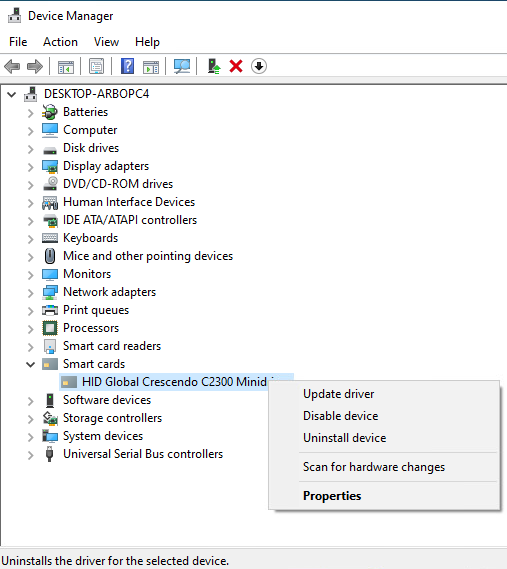Image resolution: width=507 pixels, height=569 pixels.
Task: Click the Forward arrow toolbar icon
Action: 35,66
